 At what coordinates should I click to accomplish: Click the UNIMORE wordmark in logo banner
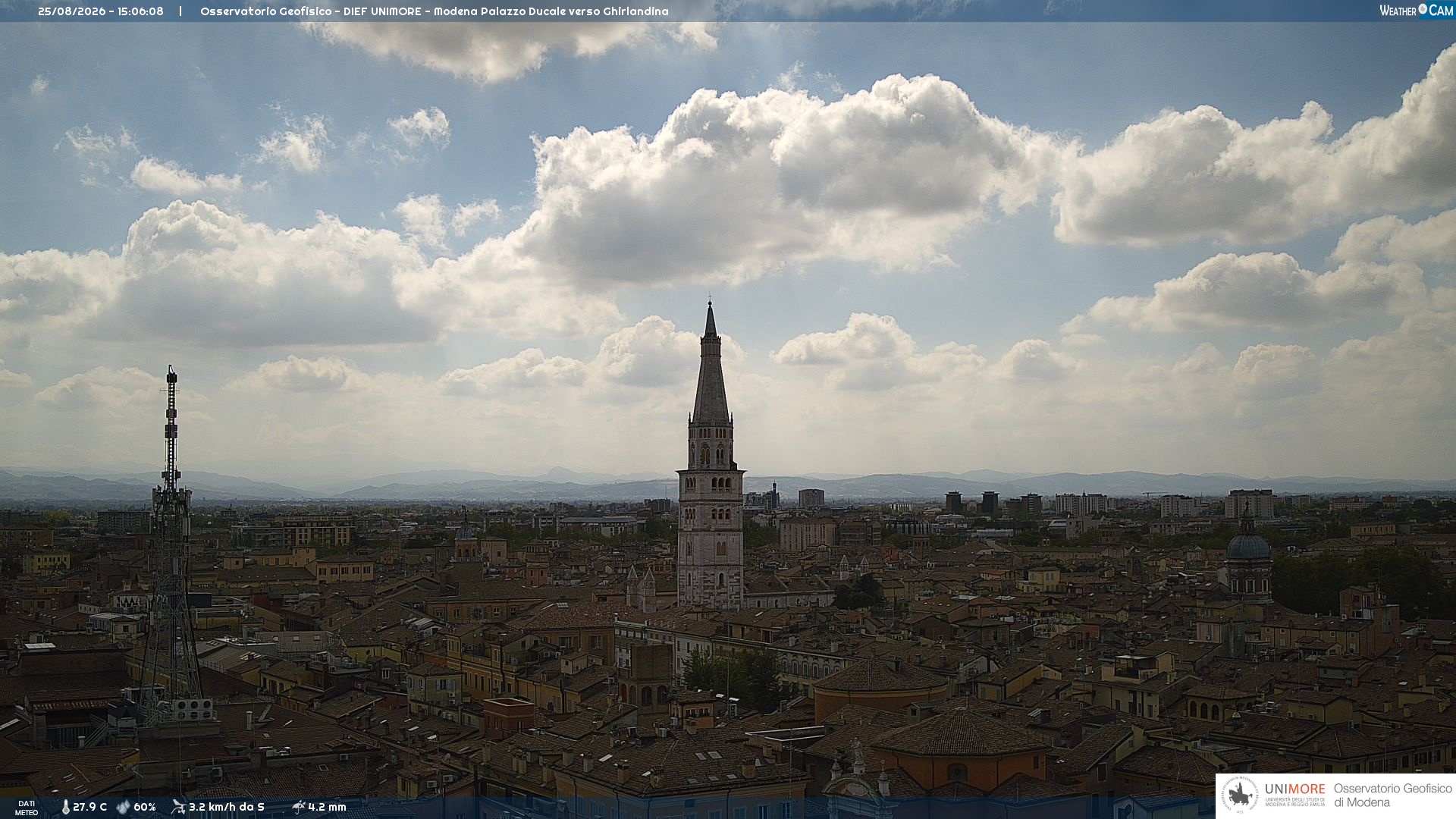click(1294, 789)
